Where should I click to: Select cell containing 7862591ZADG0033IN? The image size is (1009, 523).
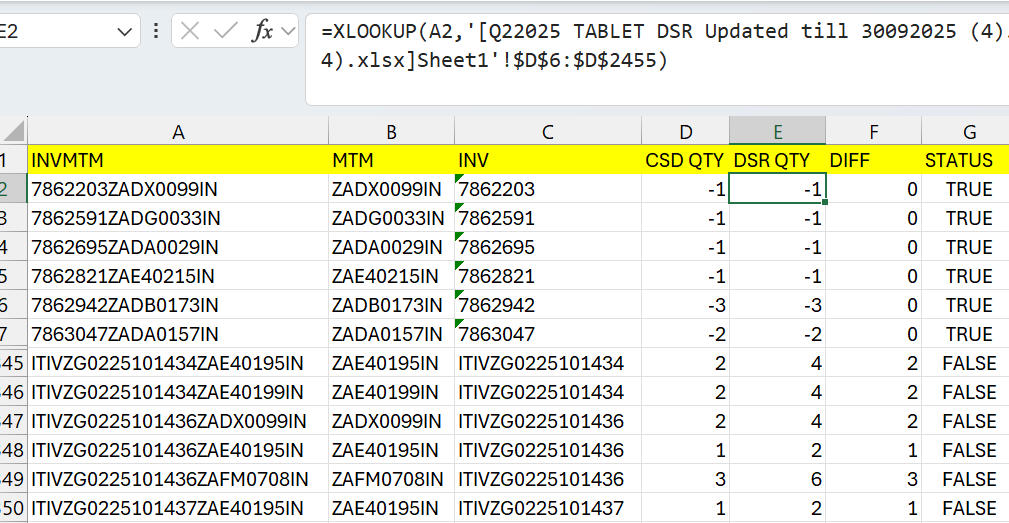178,218
